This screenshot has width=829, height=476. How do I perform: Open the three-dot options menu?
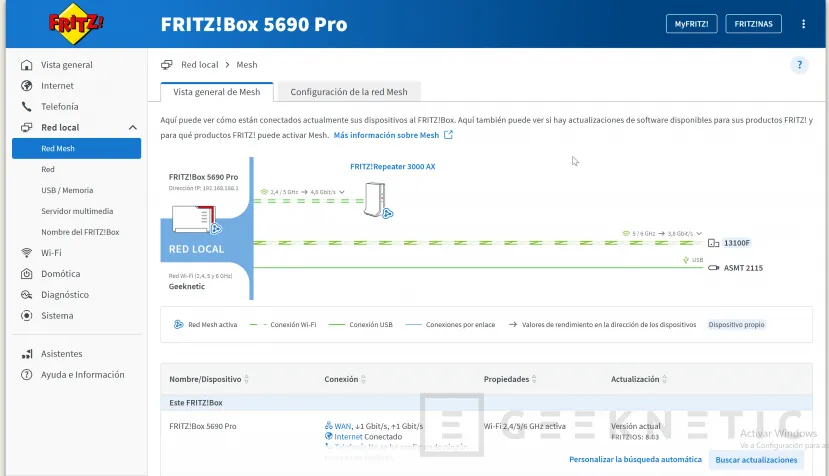coord(802,24)
